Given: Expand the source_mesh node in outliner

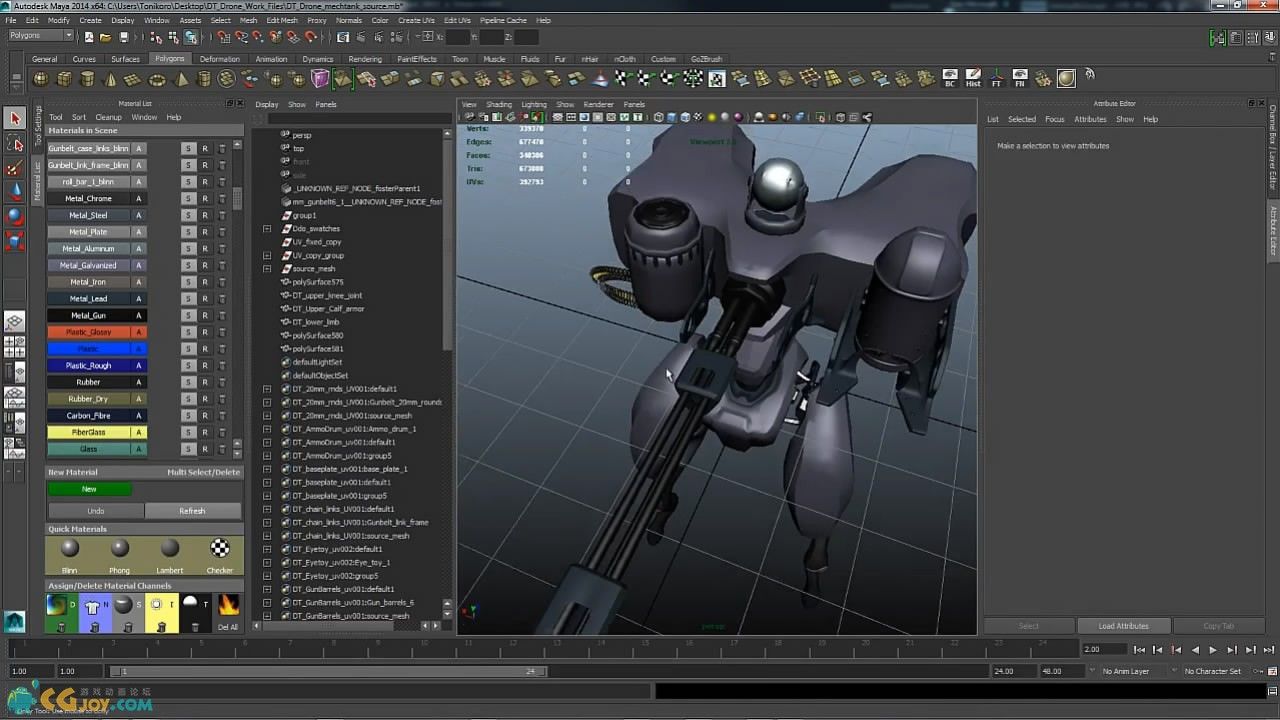Looking at the screenshot, I should point(267,269).
